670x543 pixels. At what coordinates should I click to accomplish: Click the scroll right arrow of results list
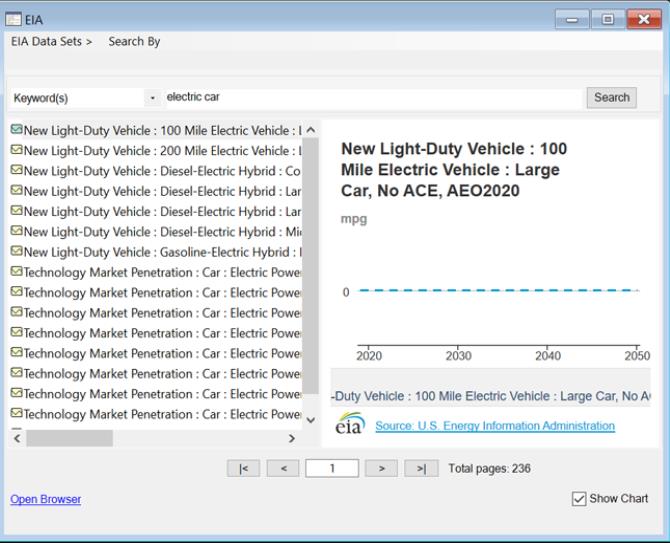point(292,438)
